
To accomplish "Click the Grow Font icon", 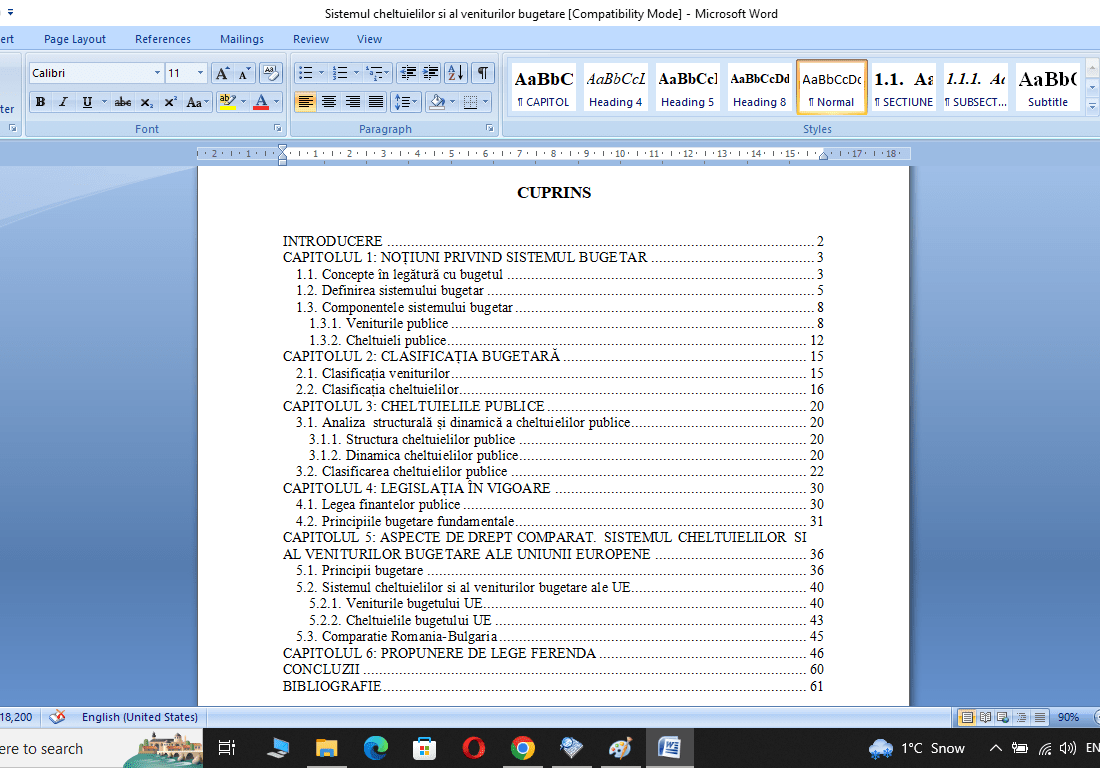I will click(222, 73).
